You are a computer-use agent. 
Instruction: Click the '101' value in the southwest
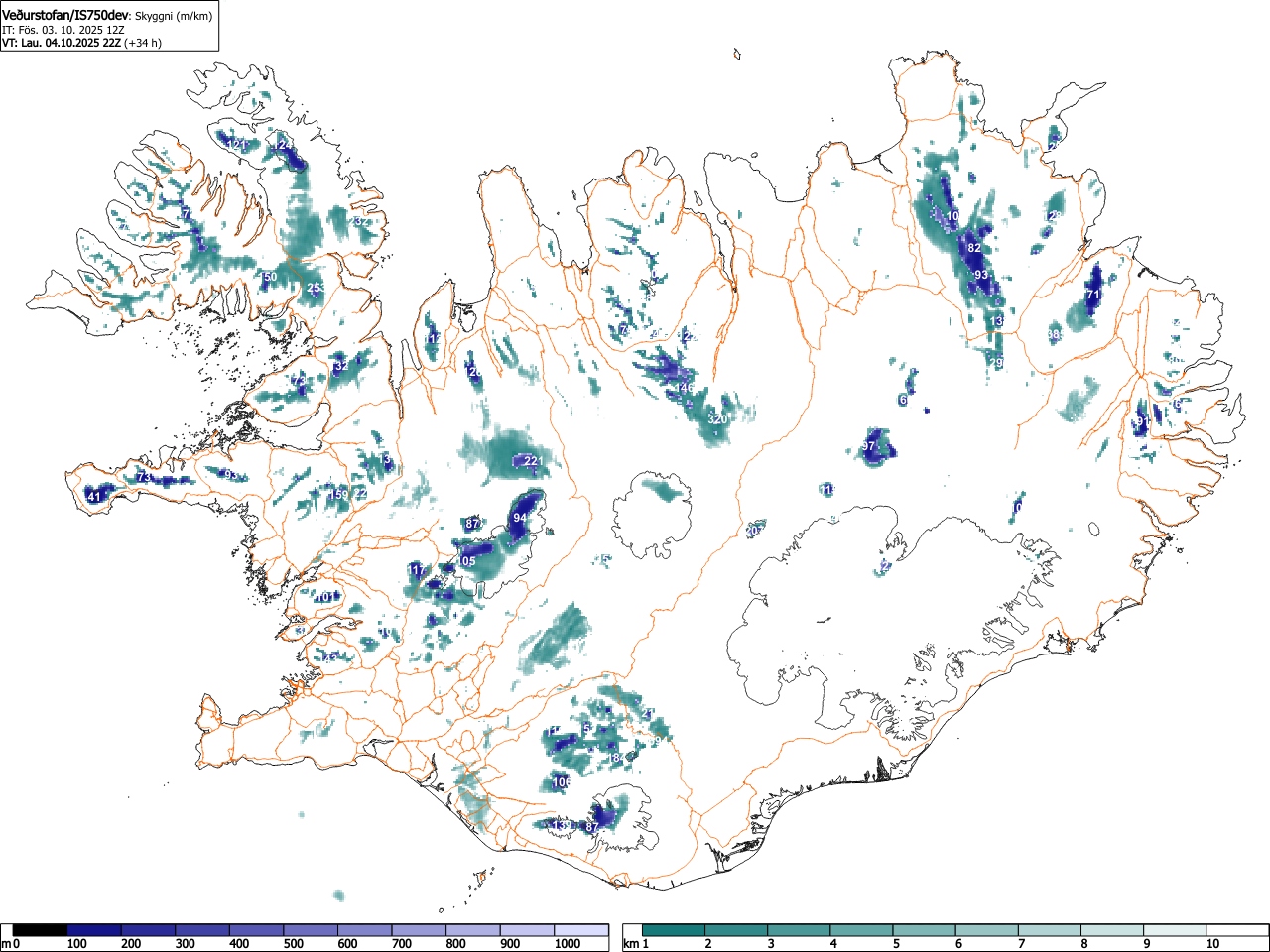click(326, 597)
